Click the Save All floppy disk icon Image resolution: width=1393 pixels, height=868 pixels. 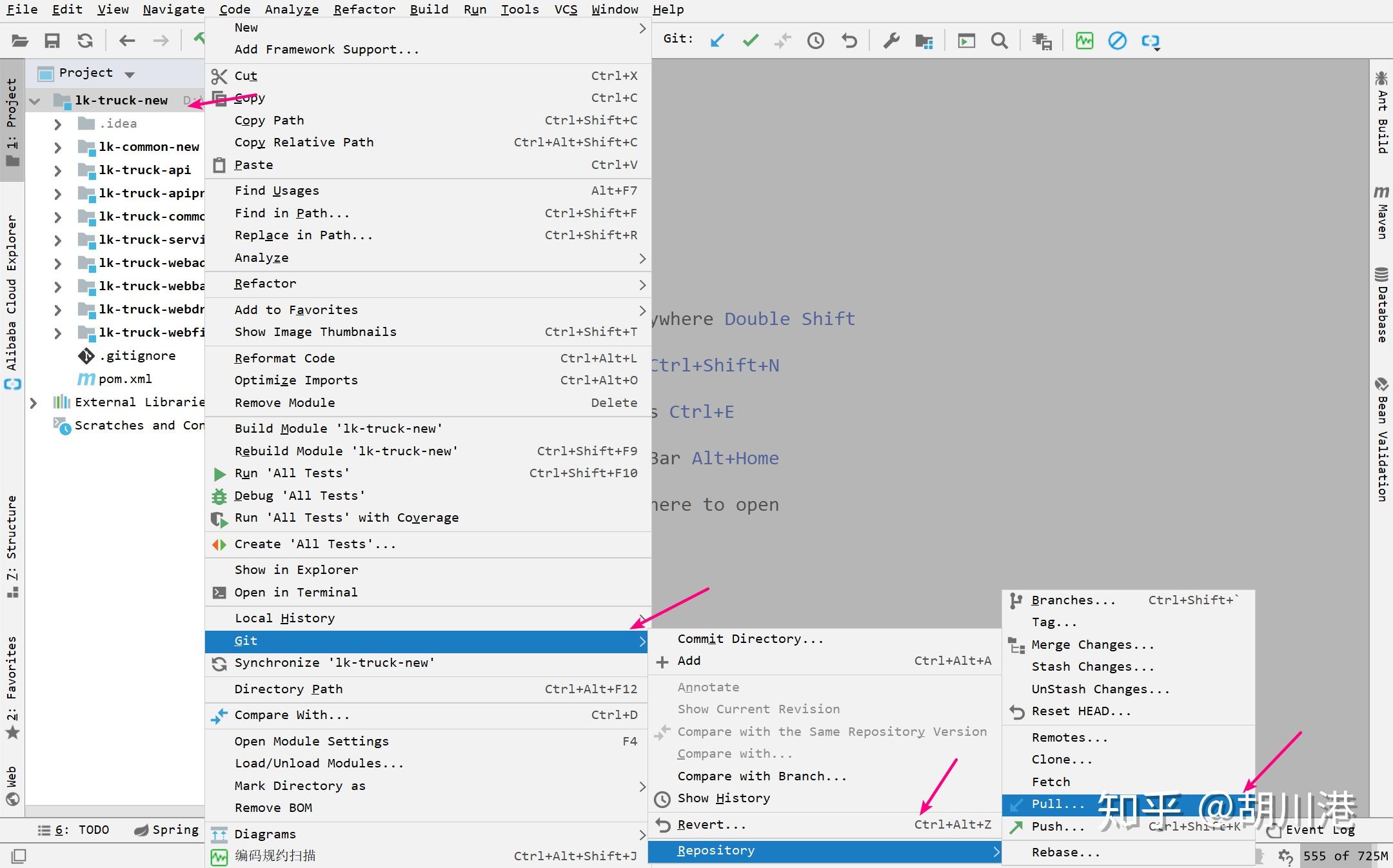[52, 41]
